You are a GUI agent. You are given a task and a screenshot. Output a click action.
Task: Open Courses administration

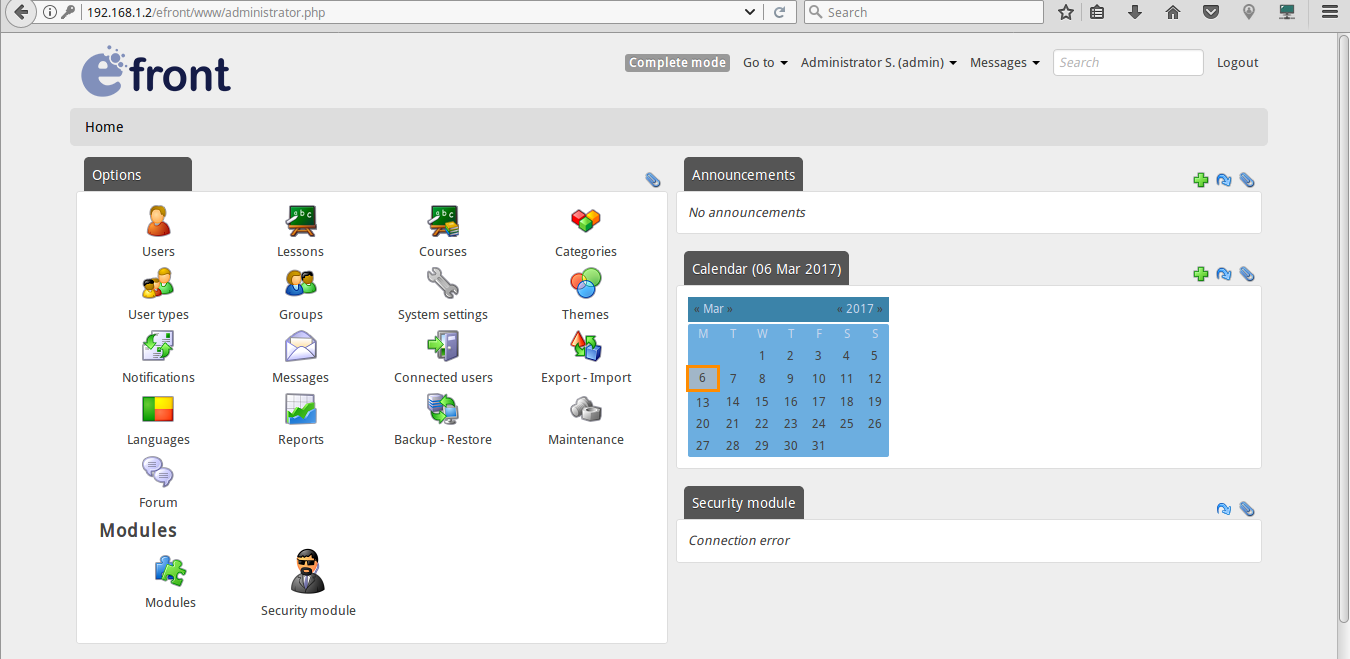coord(443,221)
